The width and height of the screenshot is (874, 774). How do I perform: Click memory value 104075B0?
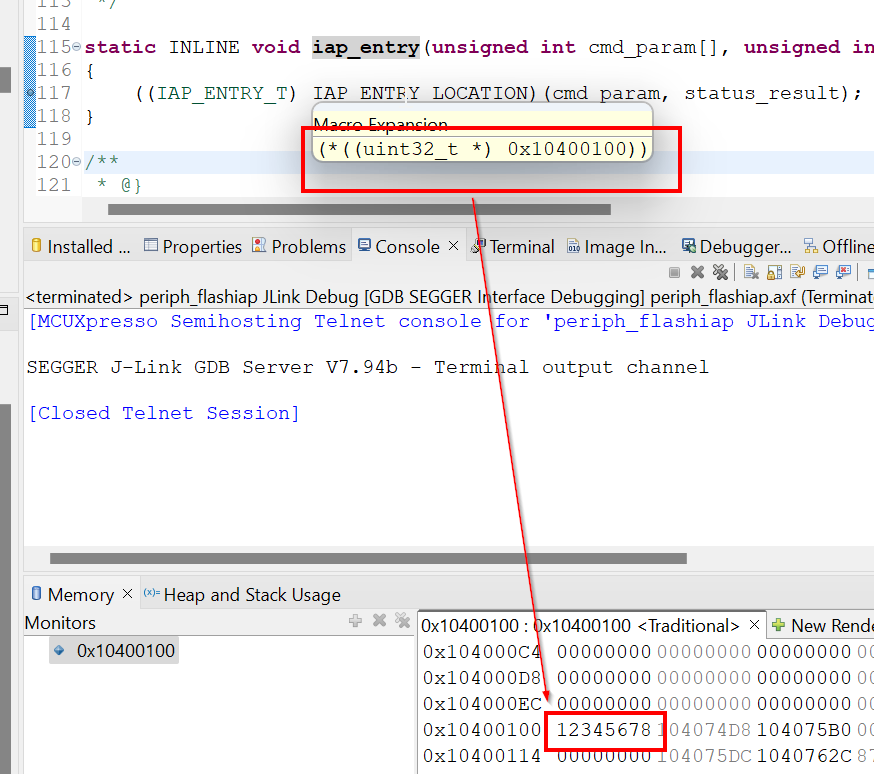(804, 730)
